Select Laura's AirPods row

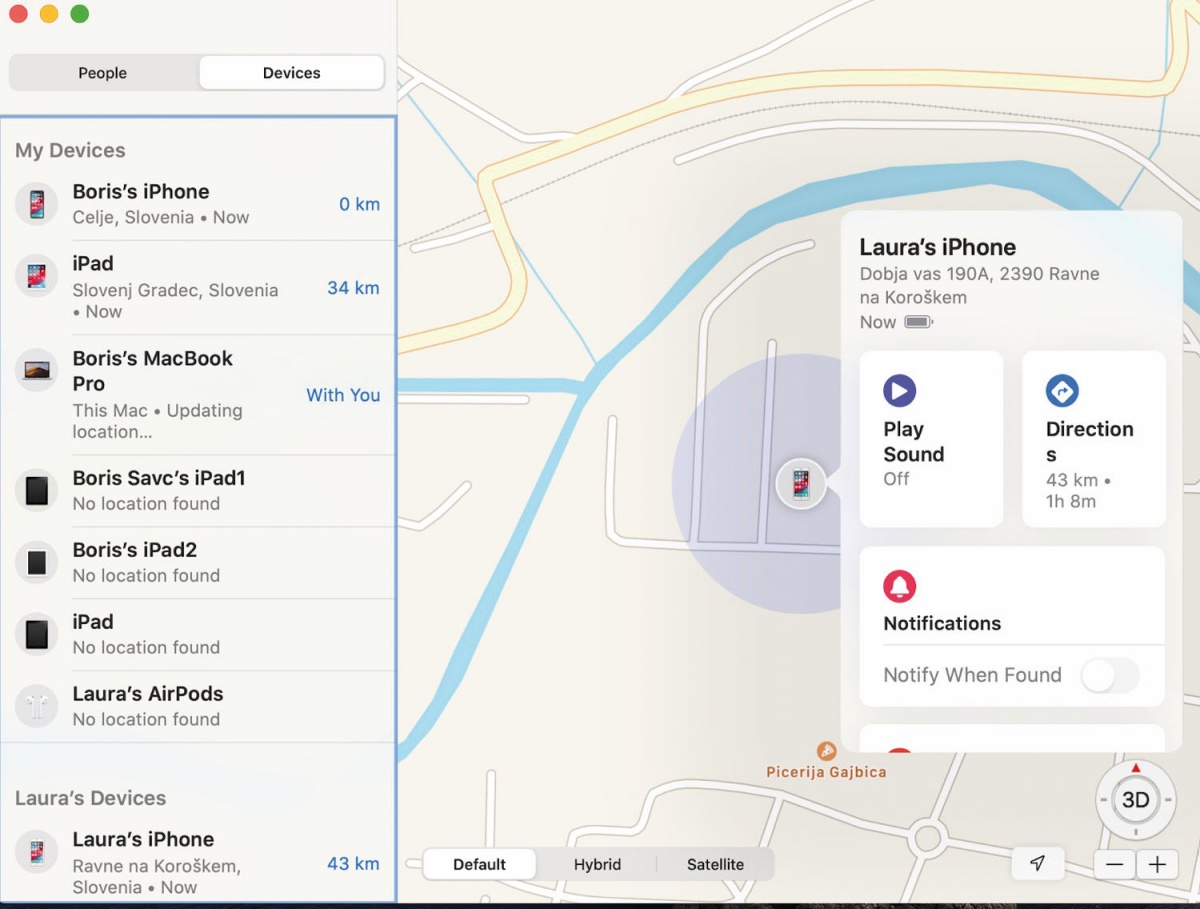(198, 706)
